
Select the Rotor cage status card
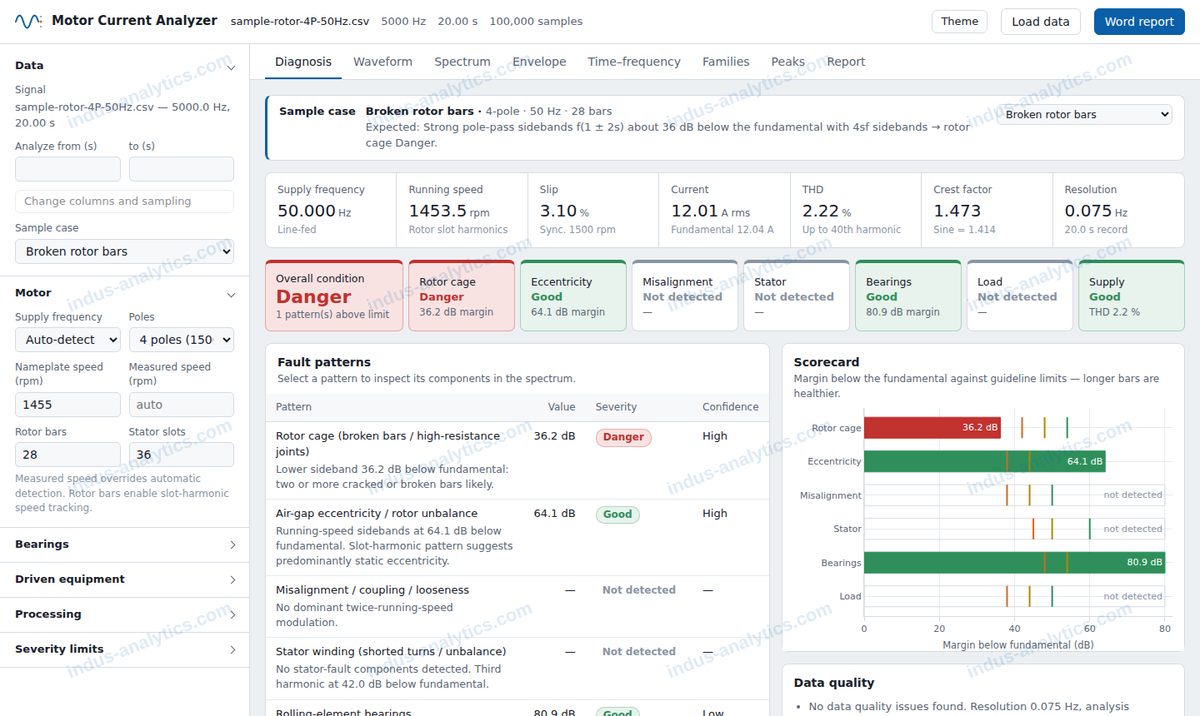[461, 296]
